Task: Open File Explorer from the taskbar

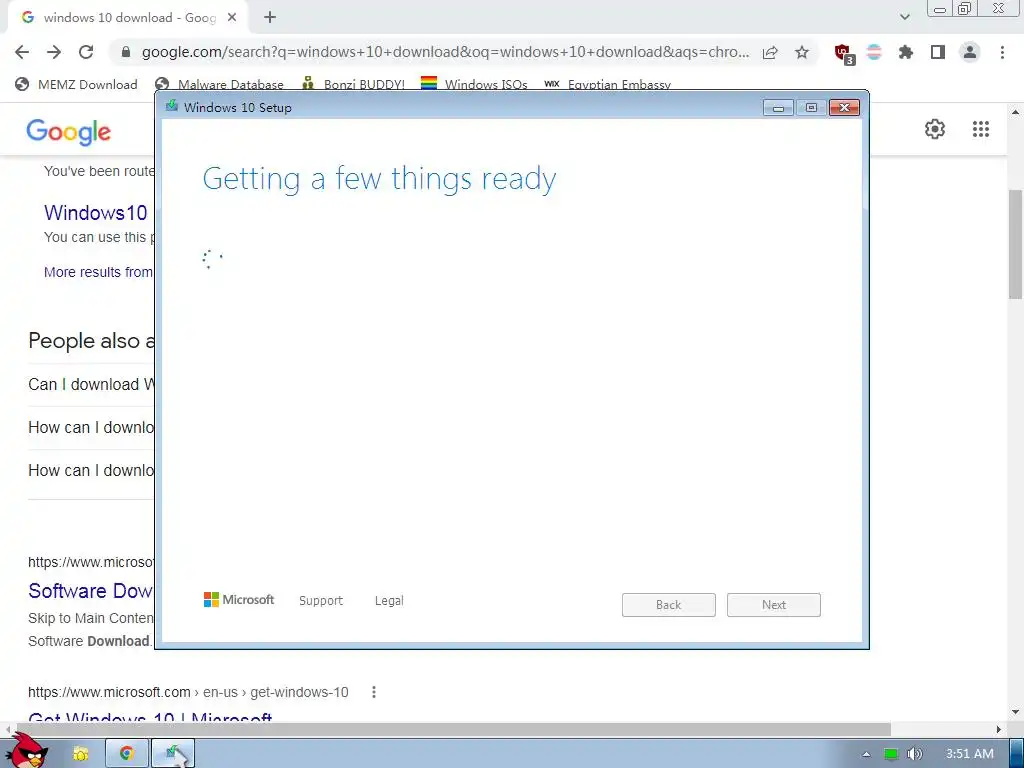Action: coord(80,754)
